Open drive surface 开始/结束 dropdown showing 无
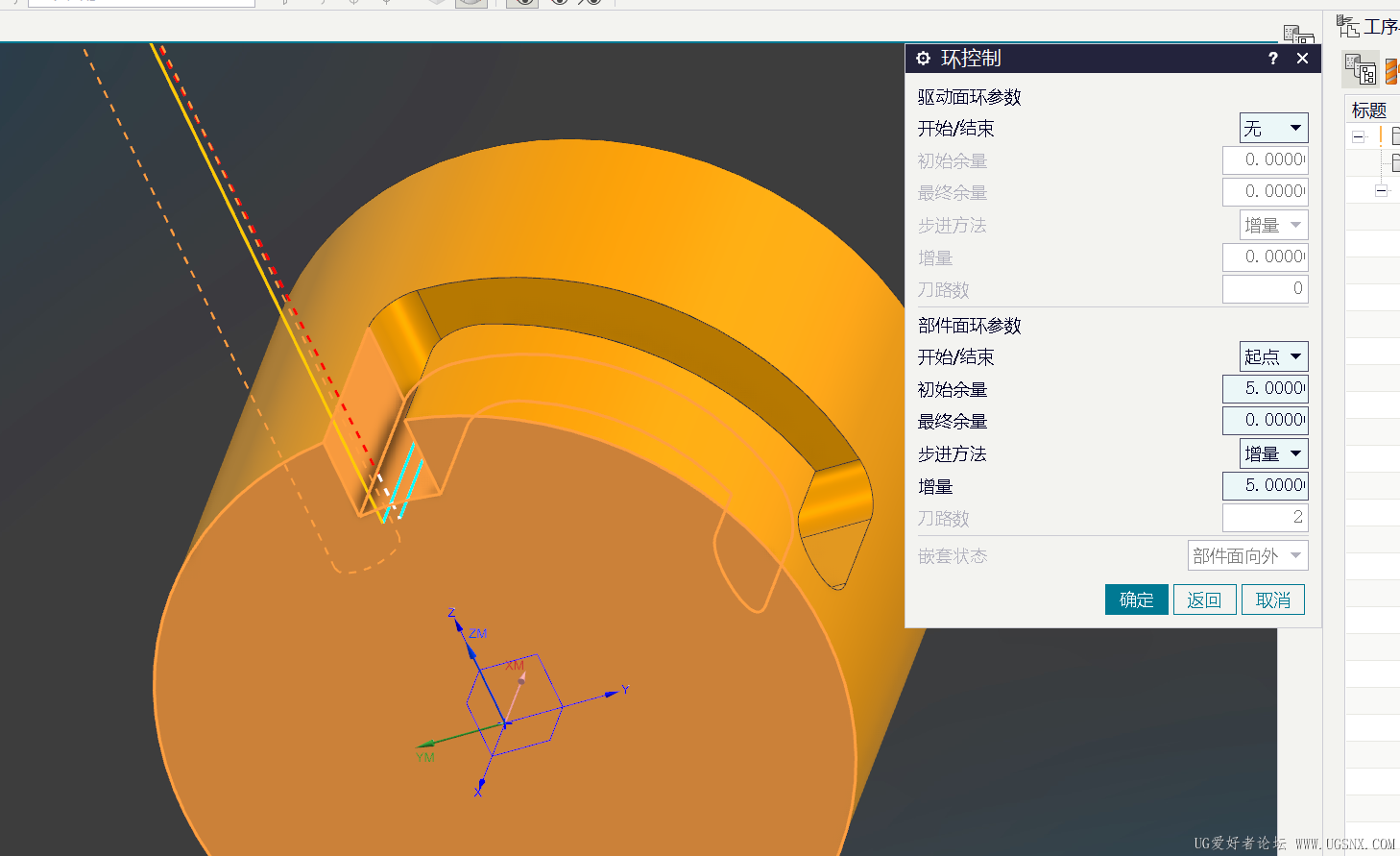The height and width of the screenshot is (856, 1400). (x=1273, y=128)
